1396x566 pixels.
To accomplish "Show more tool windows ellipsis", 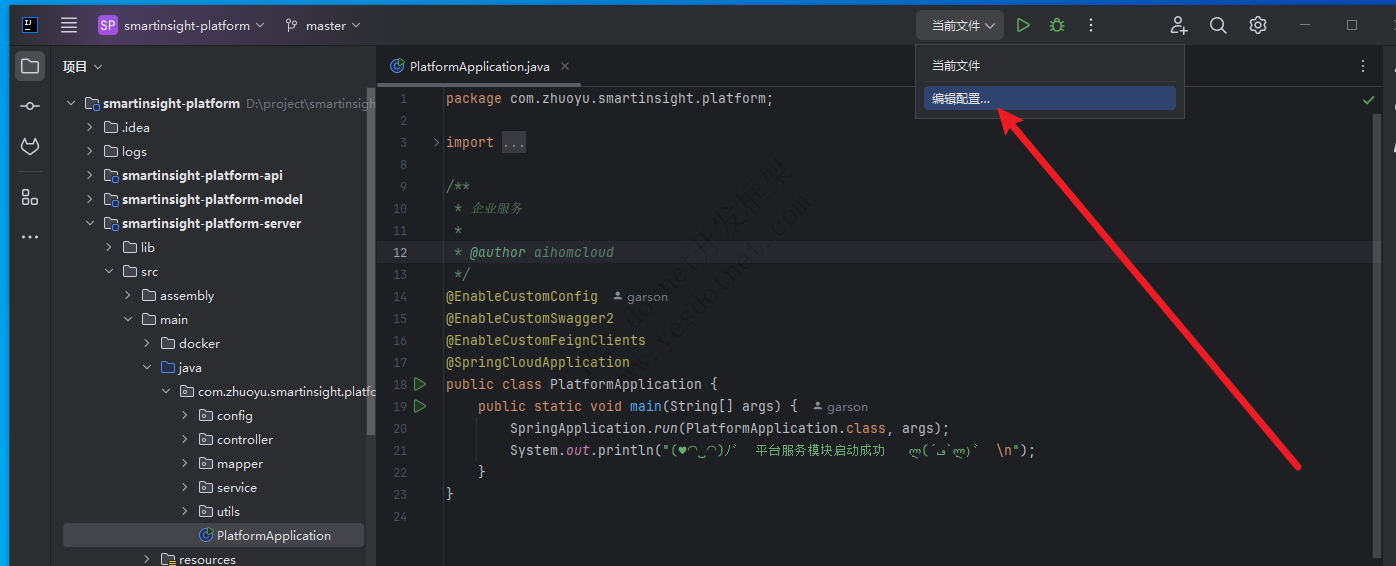I will pos(30,237).
